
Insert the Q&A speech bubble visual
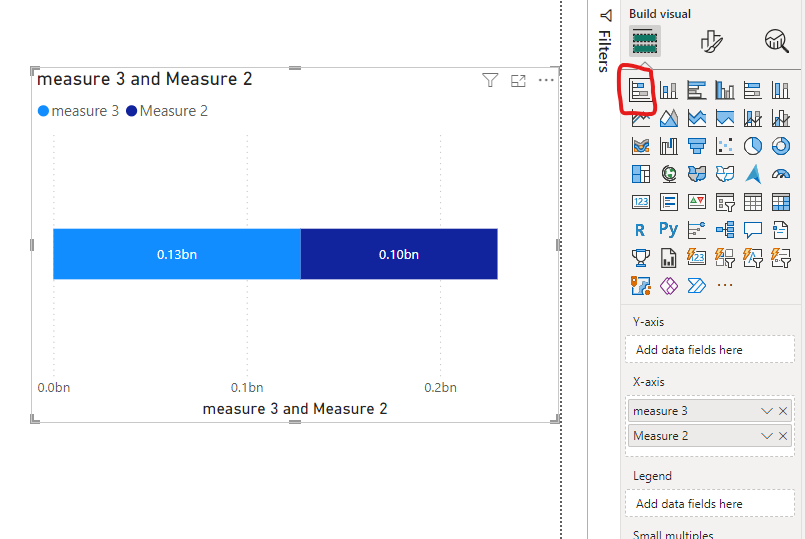pyautogui.click(x=753, y=230)
